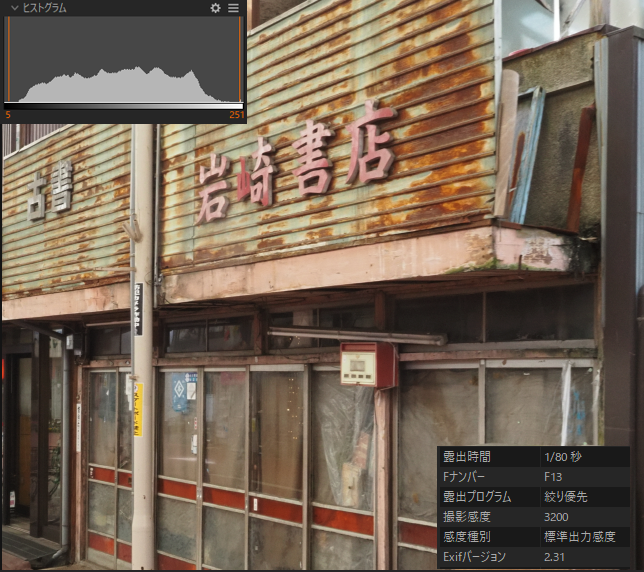
Task: Select the 感度種別 label
Action: point(467,537)
